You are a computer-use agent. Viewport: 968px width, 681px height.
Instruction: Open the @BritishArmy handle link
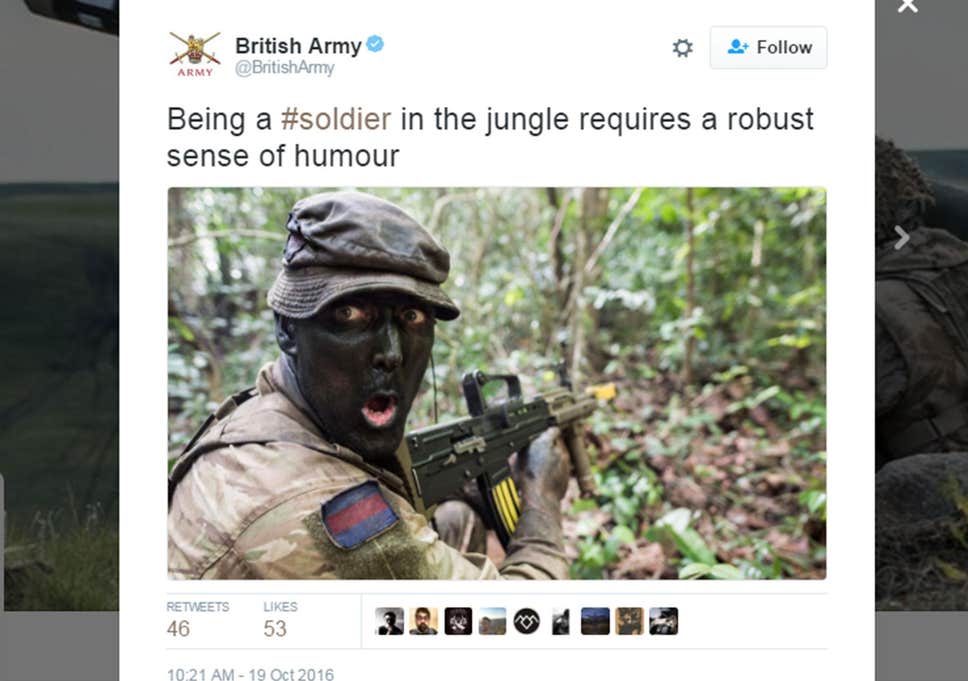tap(285, 68)
